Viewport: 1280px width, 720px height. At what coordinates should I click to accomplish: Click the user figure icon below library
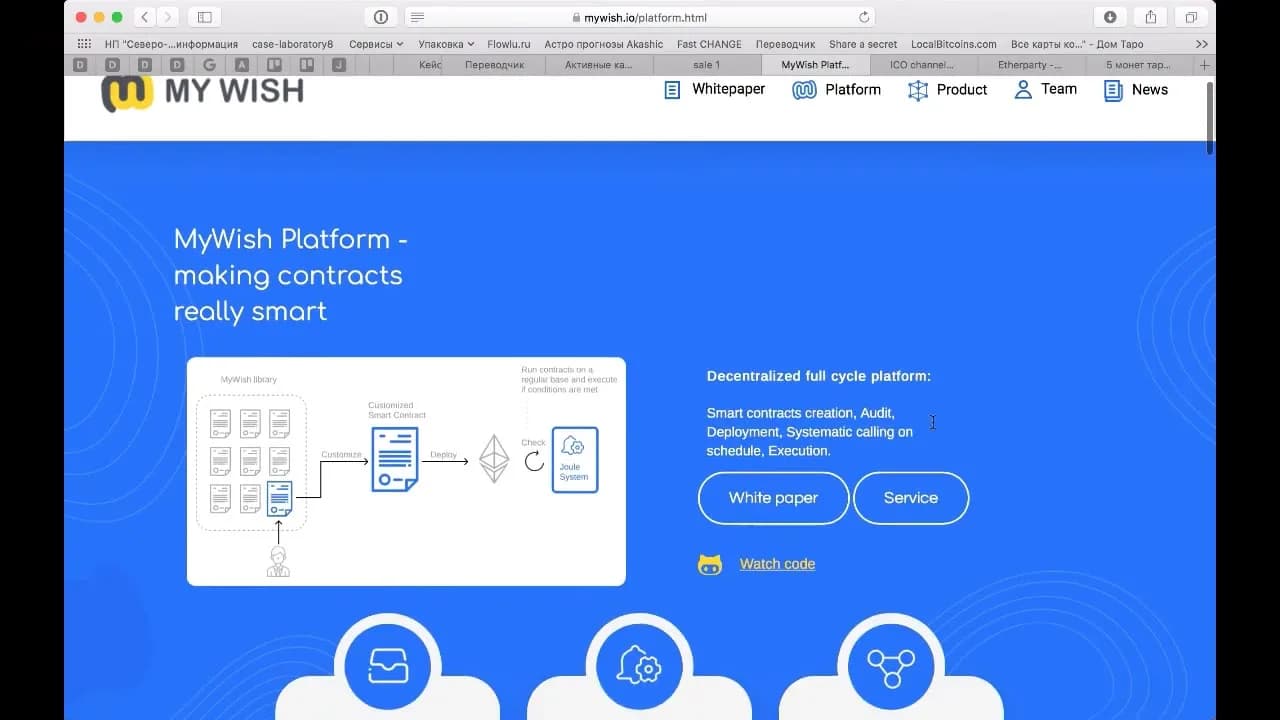pos(278,562)
